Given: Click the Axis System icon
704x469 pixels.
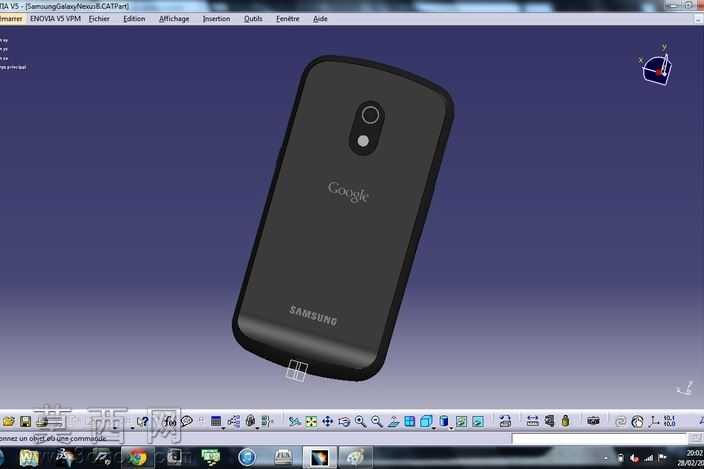Looking at the screenshot, I should pyautogui.click(x=654, y=421).
